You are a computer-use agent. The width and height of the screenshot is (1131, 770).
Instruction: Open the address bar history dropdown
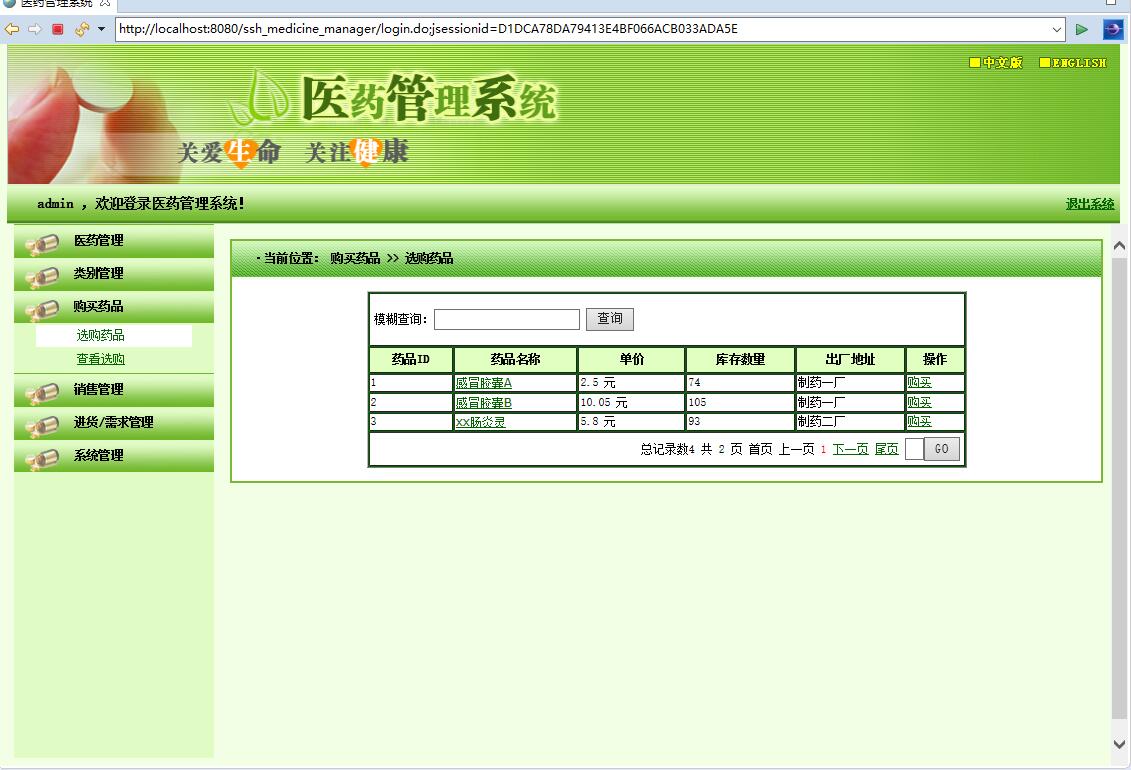(x=1057, y=29)
